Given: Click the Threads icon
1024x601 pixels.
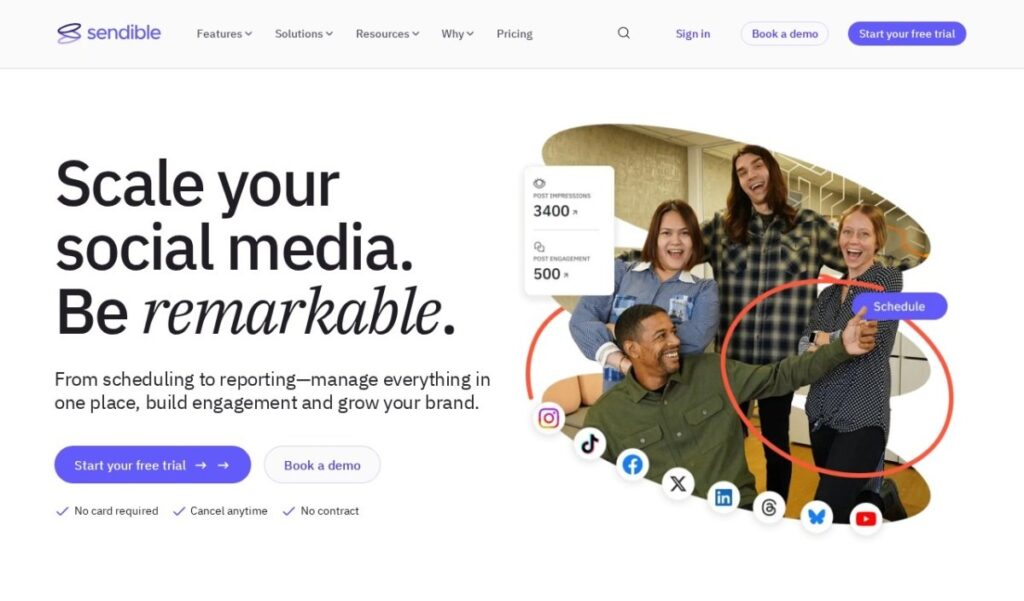Looking at the screenshot, I should click(769, 508).
